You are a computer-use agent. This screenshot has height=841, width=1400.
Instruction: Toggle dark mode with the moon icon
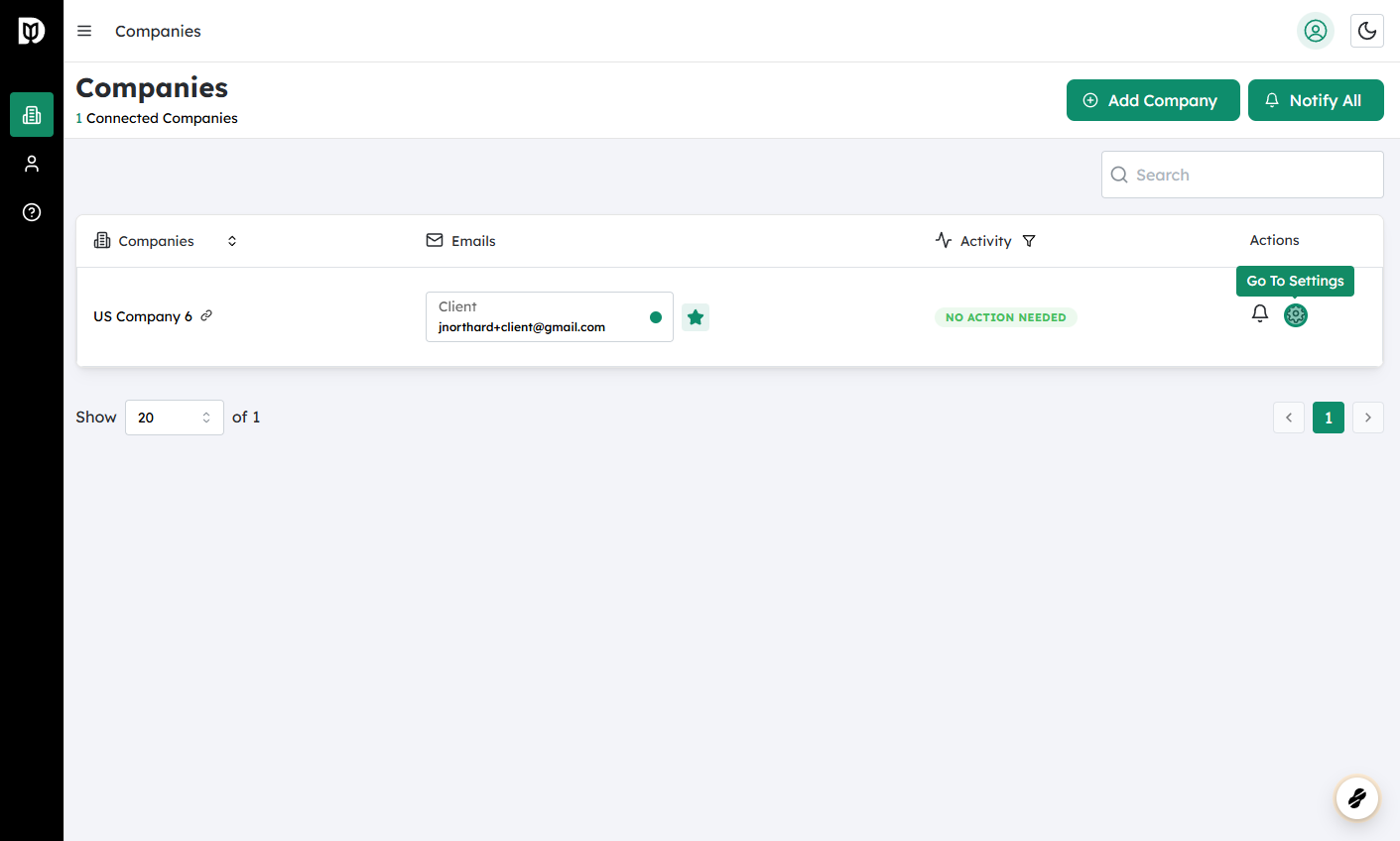[1366, 31]
